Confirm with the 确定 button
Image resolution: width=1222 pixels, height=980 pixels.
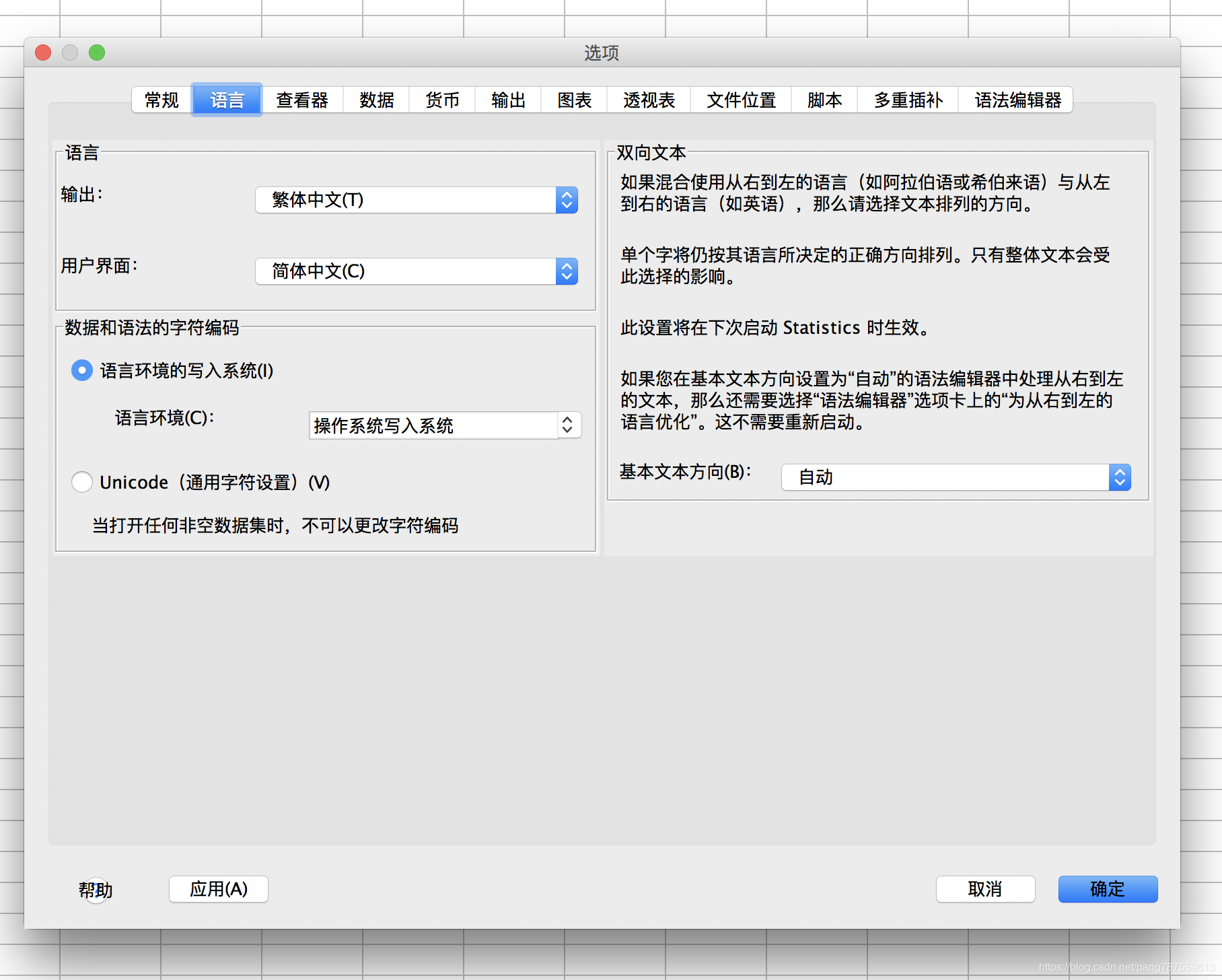(x=1108, y=889)
